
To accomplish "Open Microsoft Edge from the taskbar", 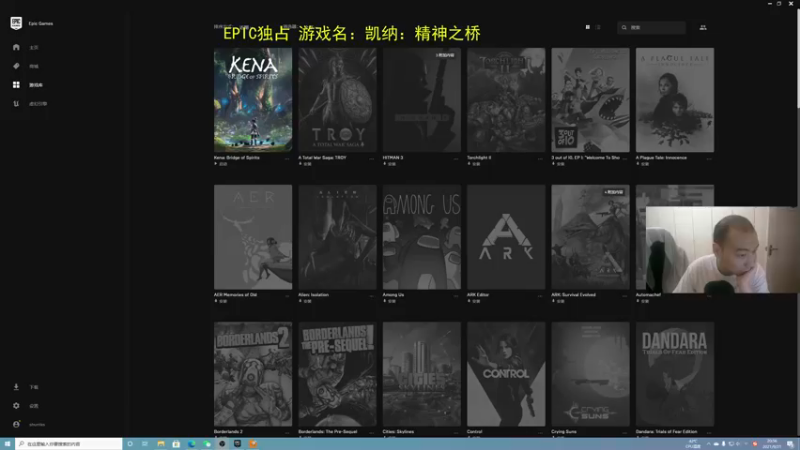I will click(191, 444).
